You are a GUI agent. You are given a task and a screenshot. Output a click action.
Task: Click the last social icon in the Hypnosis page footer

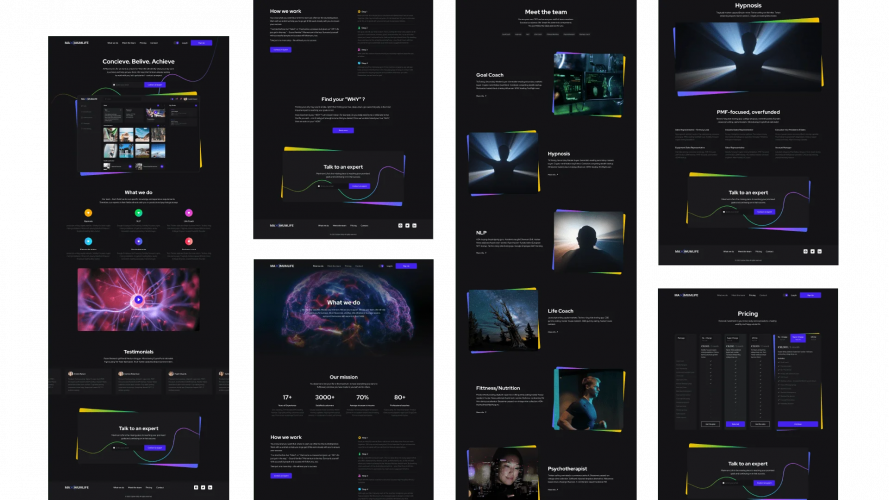coord(819,251)
